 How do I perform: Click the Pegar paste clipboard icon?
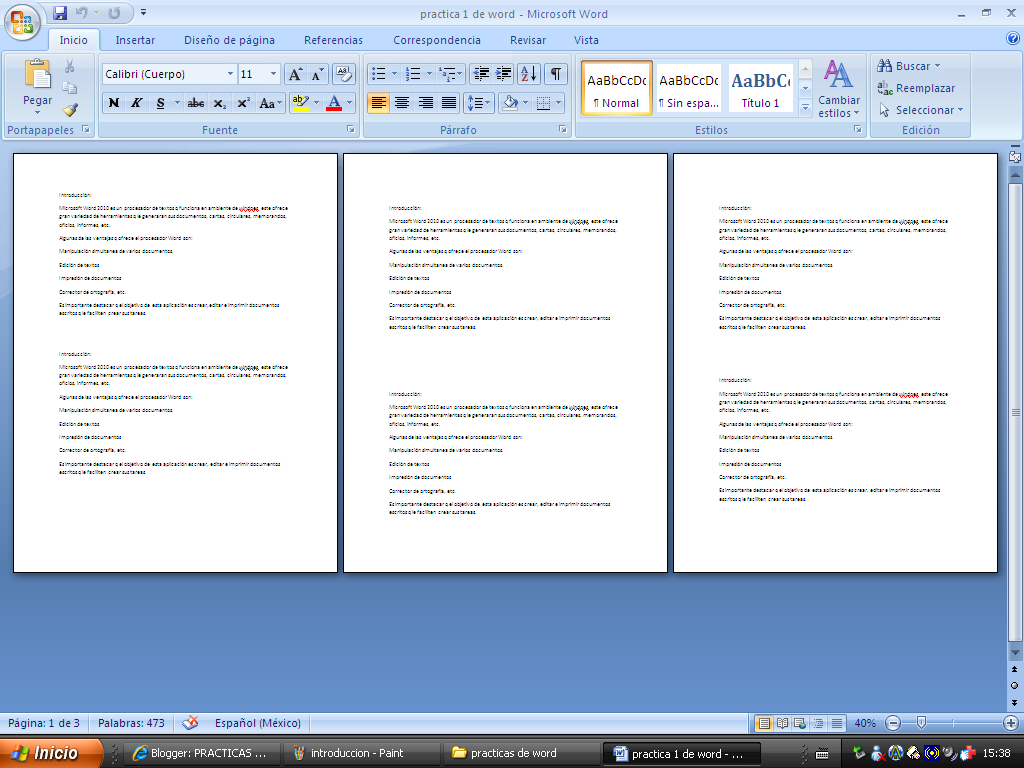click(37, 74)
